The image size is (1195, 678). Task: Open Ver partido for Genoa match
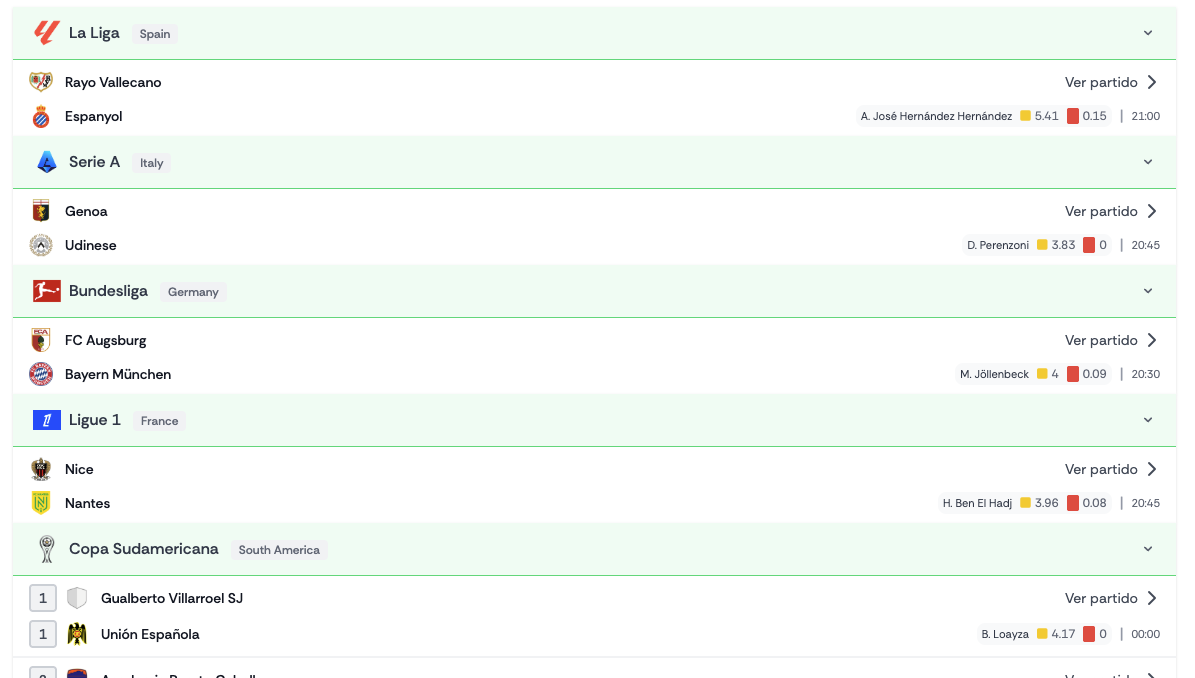[x=1111, y=211]
